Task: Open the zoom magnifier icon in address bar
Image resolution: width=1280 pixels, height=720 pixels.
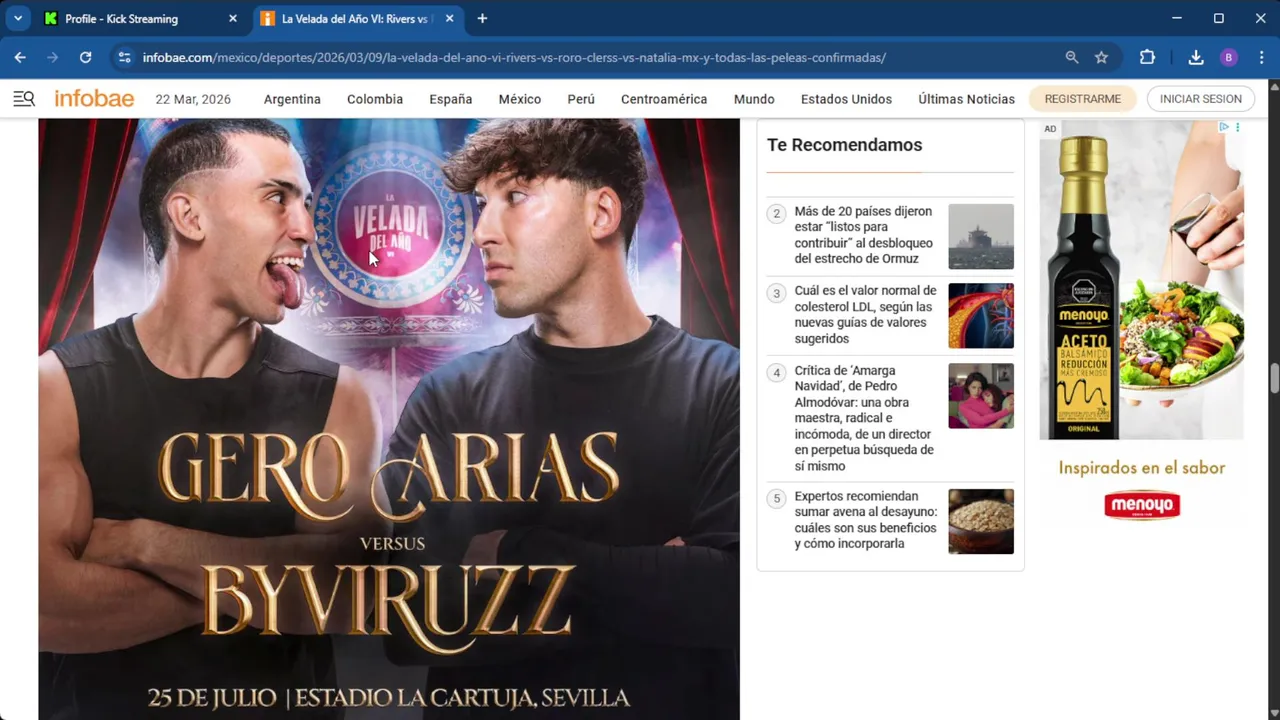Action: click(x=1072, y=58)
